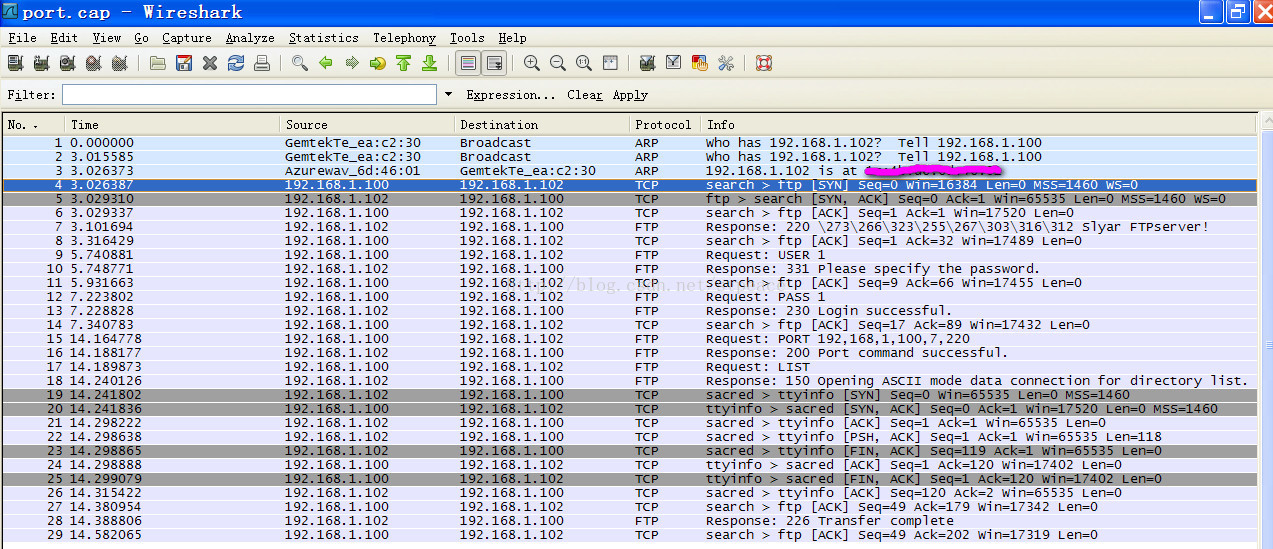This screenshot has height=549, width=1273.
Task: Sort by the Time column header
Action: tap(172, 125)
